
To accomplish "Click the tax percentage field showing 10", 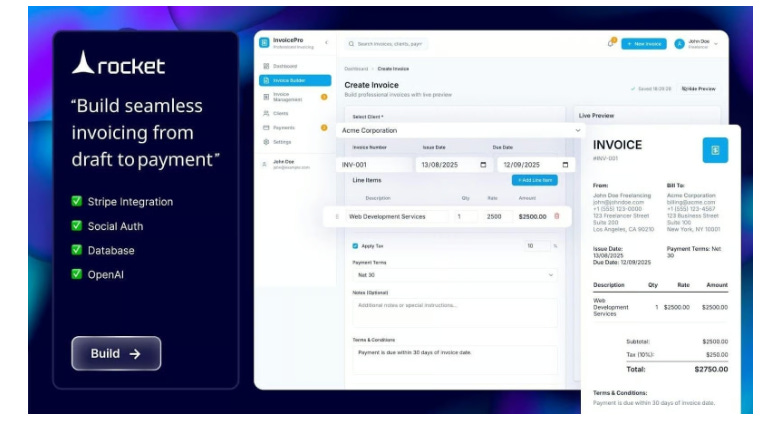I will (x=537, y=246).
